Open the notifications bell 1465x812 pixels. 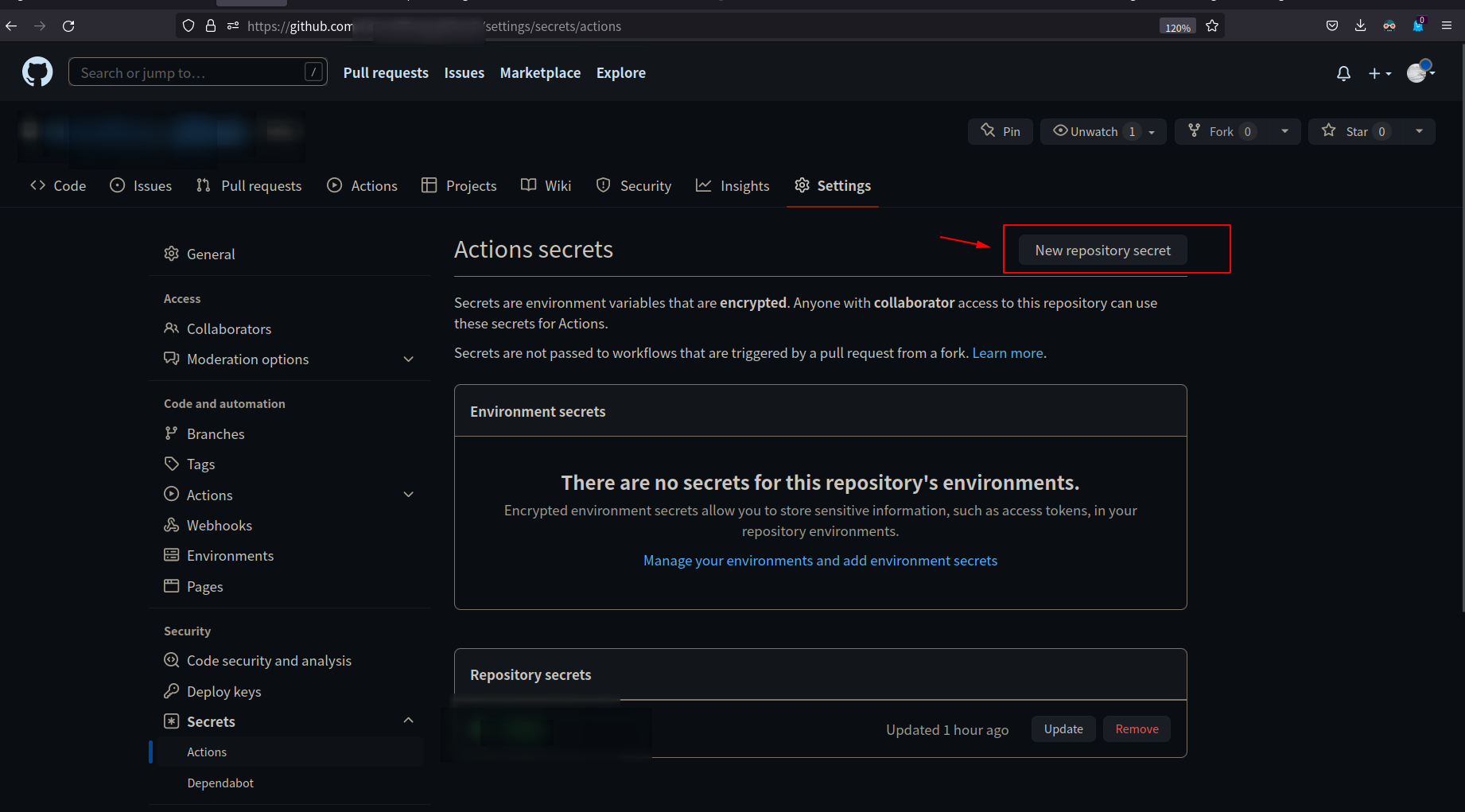[x=1343, y=73]
